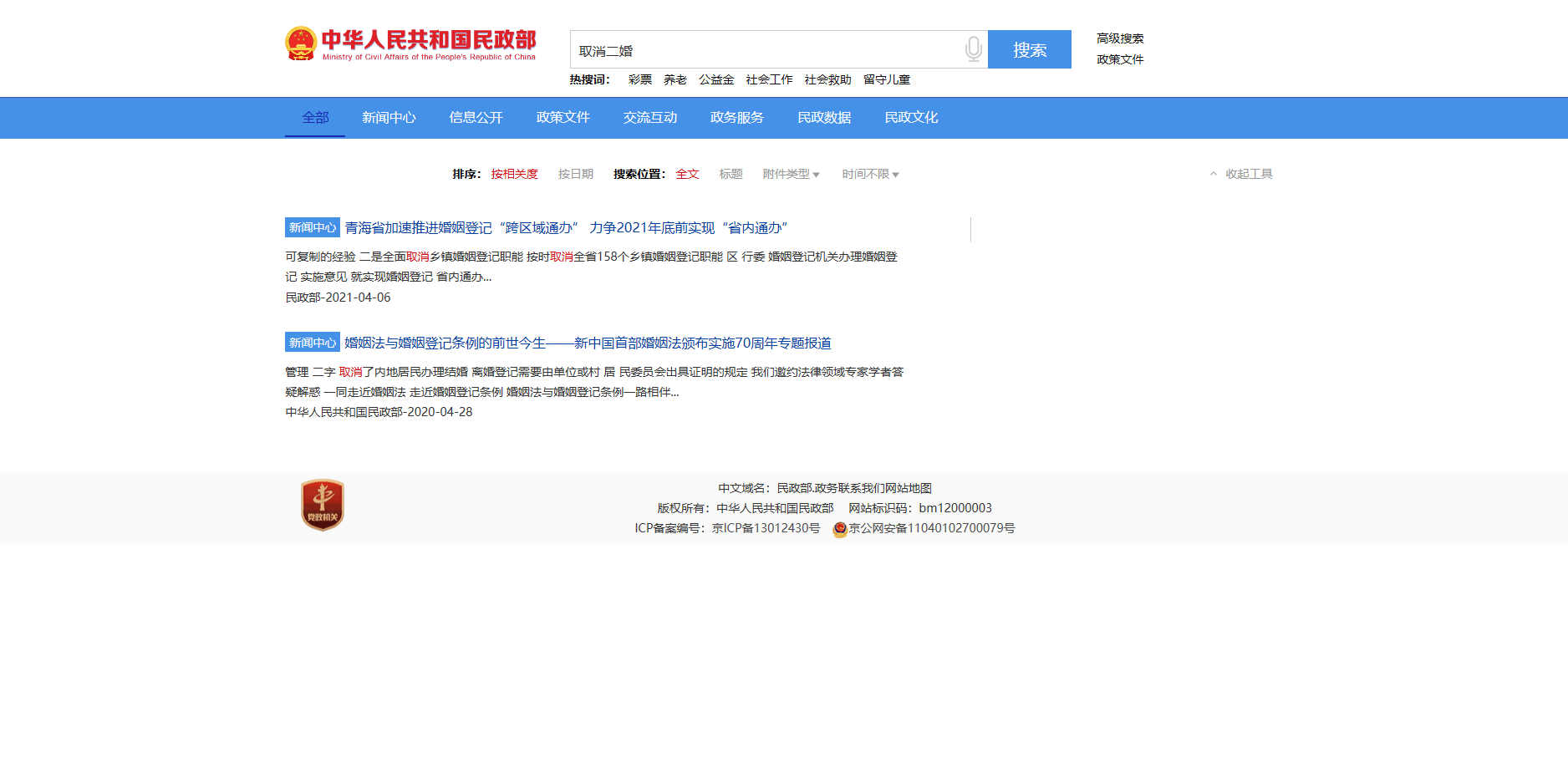1568x763 pixels.
Task: Set search position to 全文
Action: [x=687, y=174]
